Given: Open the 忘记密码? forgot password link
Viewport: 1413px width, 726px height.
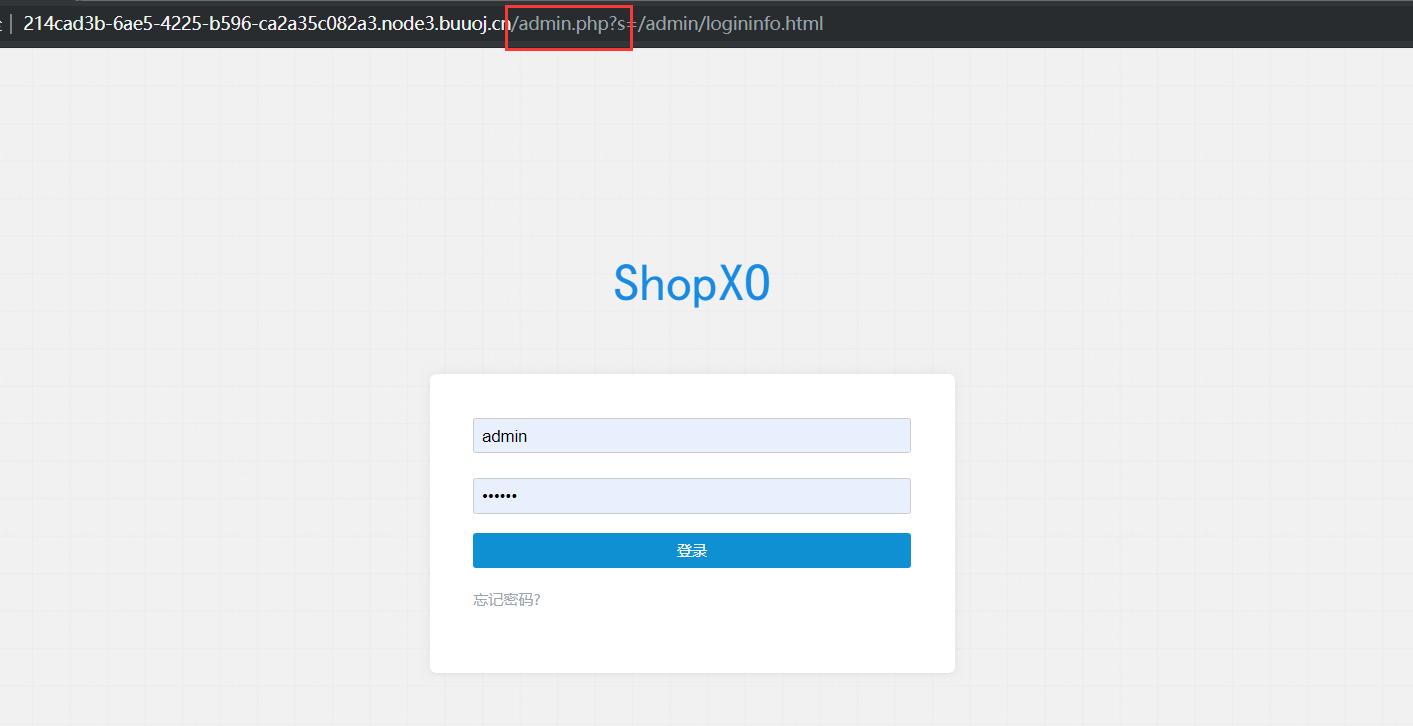Looking at the screenshot, I should click(506, 599).
